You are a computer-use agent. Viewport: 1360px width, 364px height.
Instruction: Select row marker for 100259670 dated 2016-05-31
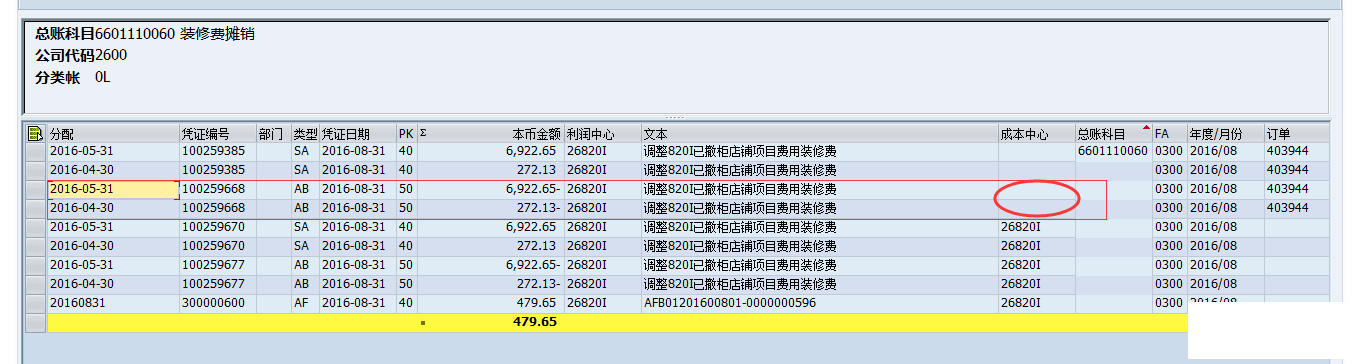[x=35, y=227]
